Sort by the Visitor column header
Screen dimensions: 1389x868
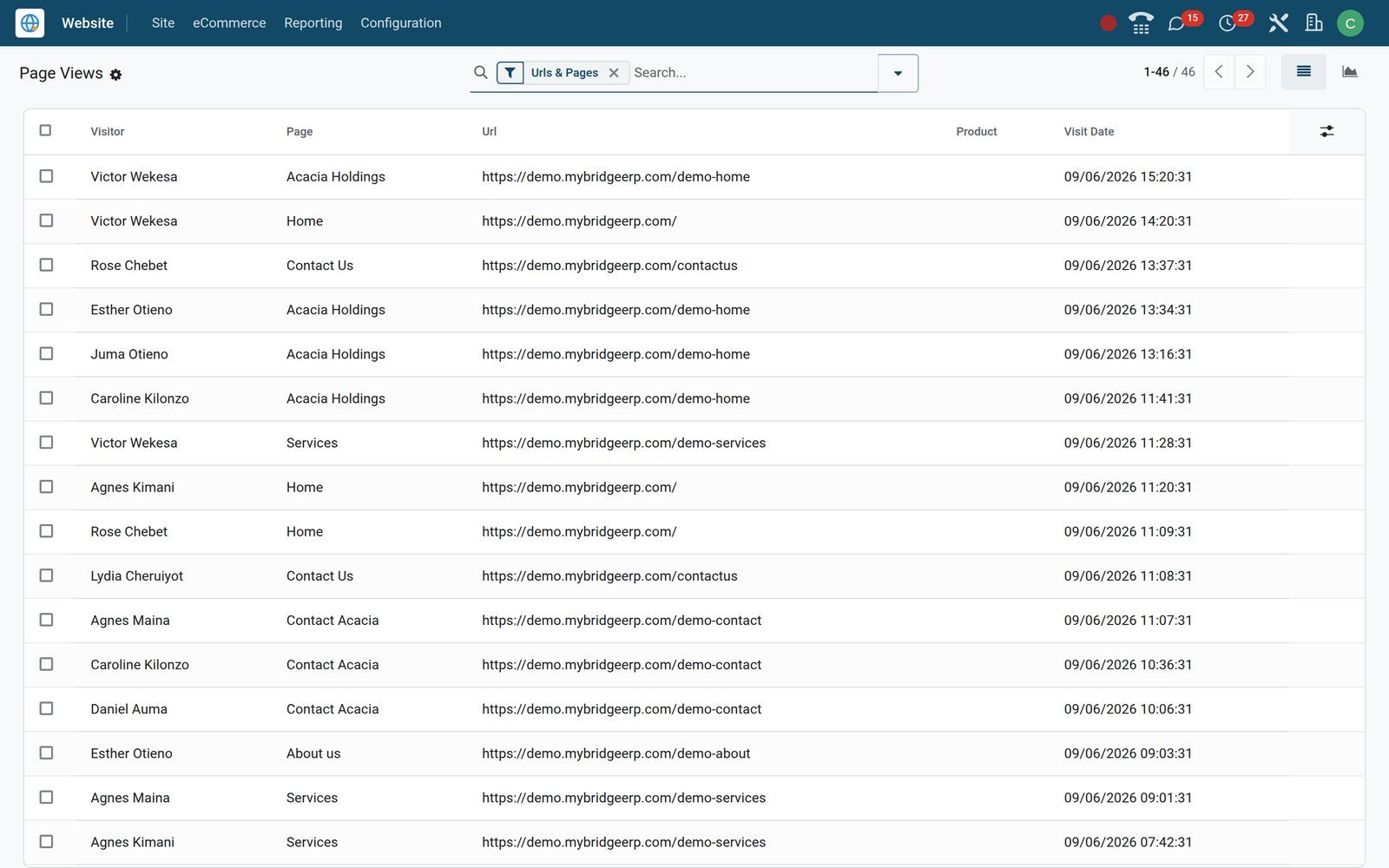click(x=108, y=132)
